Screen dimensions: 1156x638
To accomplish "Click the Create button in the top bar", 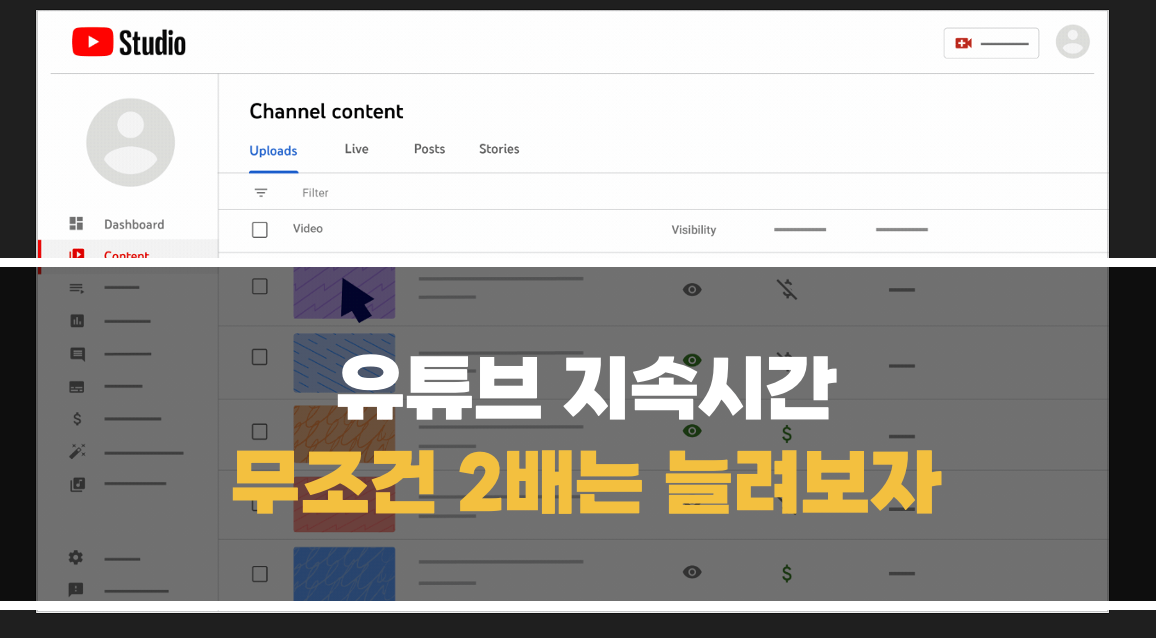I will 991,43.
